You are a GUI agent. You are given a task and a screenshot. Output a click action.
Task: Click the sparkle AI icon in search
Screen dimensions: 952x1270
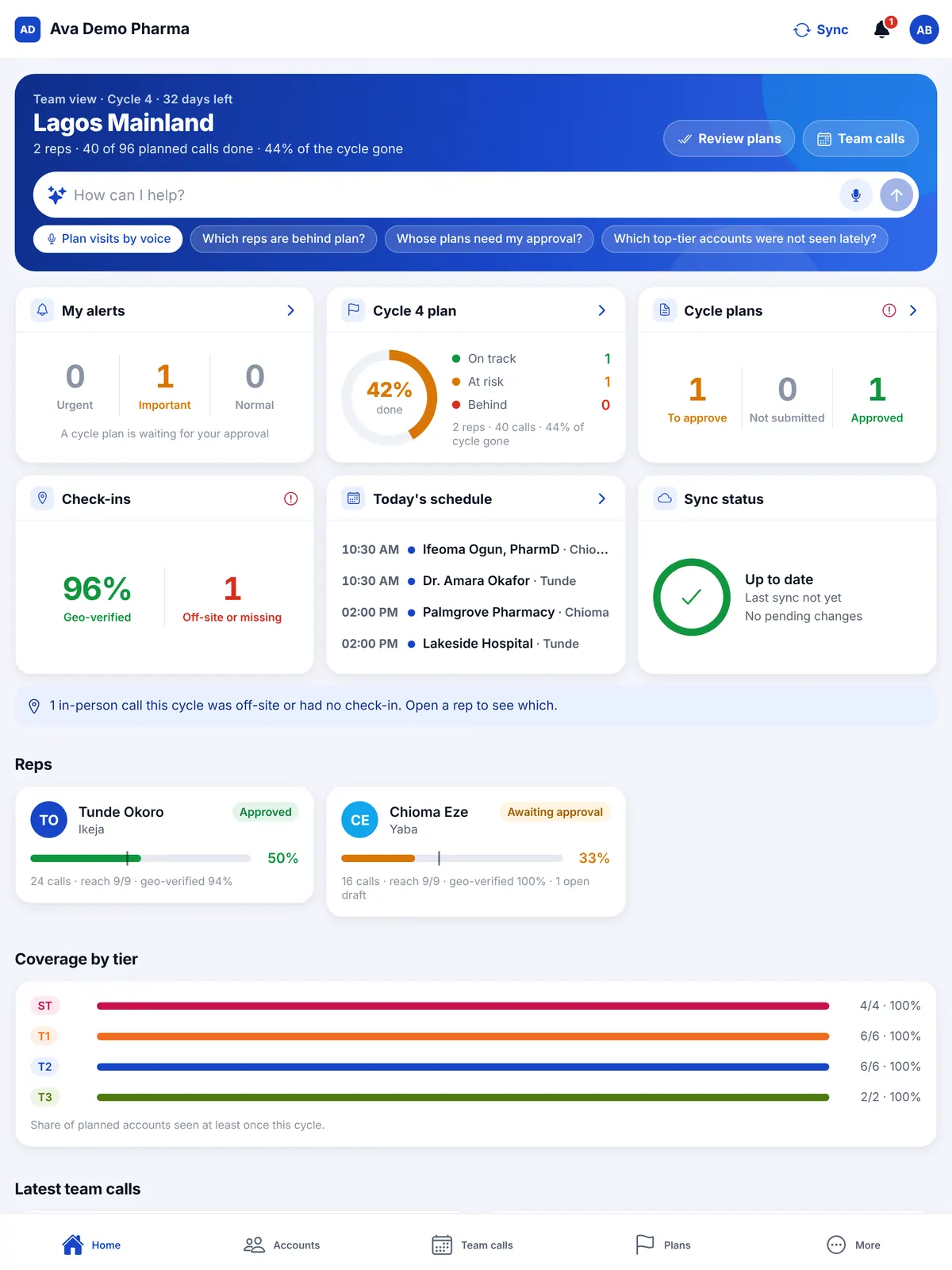56,195
